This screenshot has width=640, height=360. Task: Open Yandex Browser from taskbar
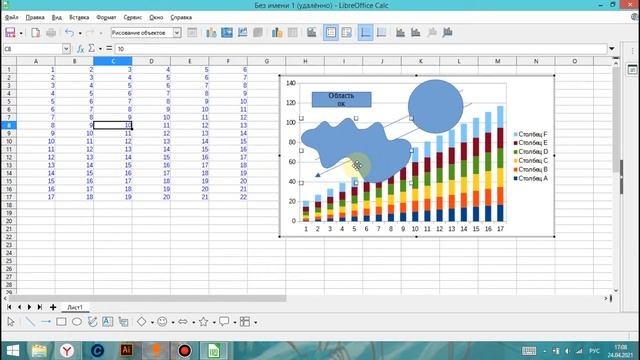pyautogui.click(x=67, y=351)
